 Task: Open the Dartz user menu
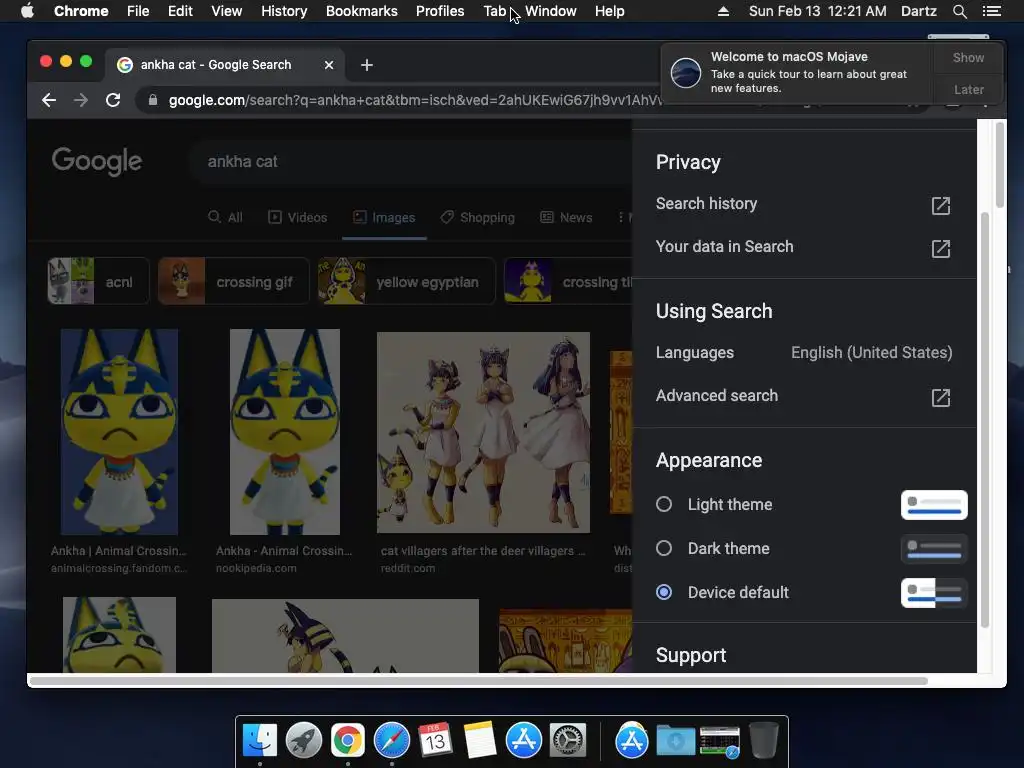coord(918,11)
